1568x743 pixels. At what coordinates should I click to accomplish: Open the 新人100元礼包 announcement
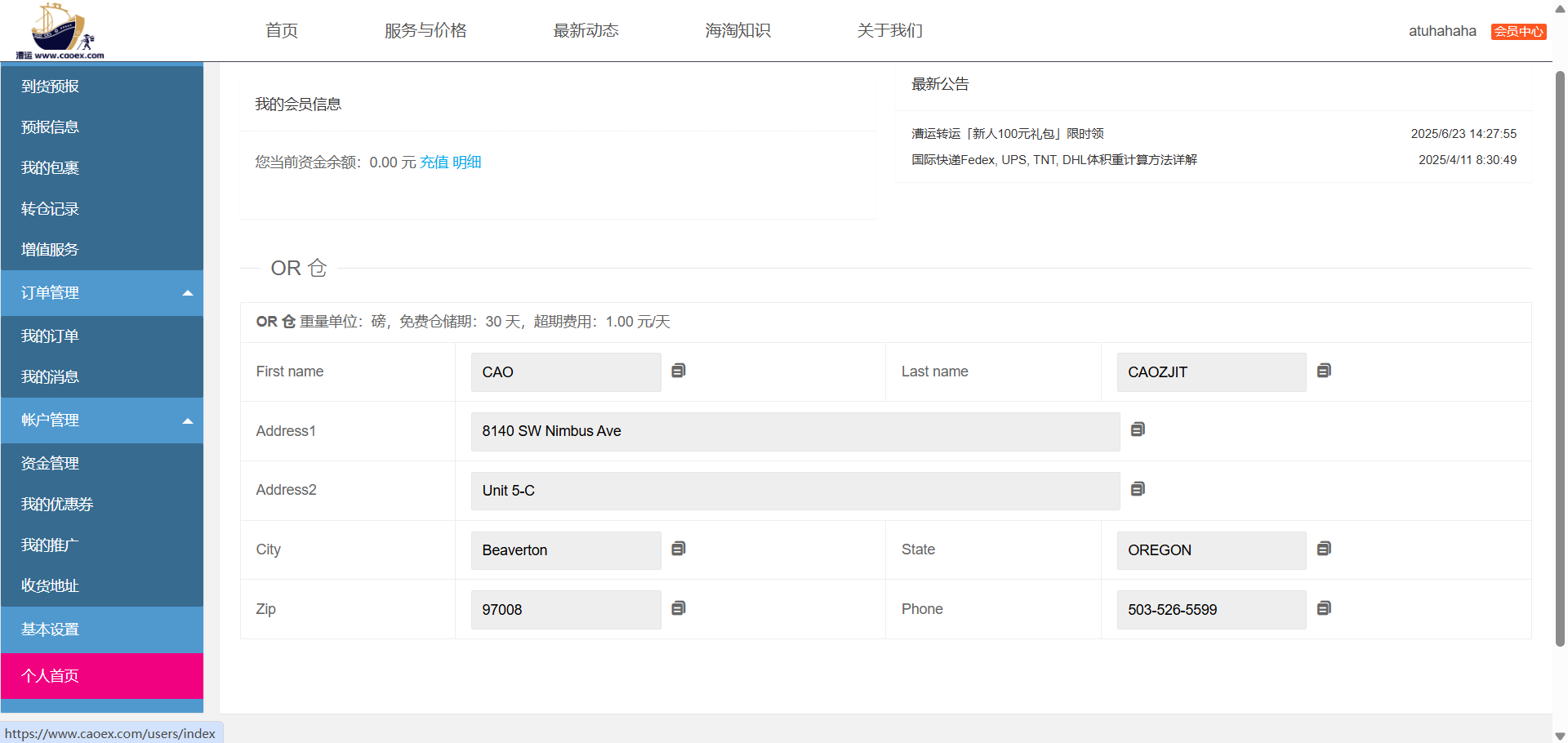[1008, 134]
